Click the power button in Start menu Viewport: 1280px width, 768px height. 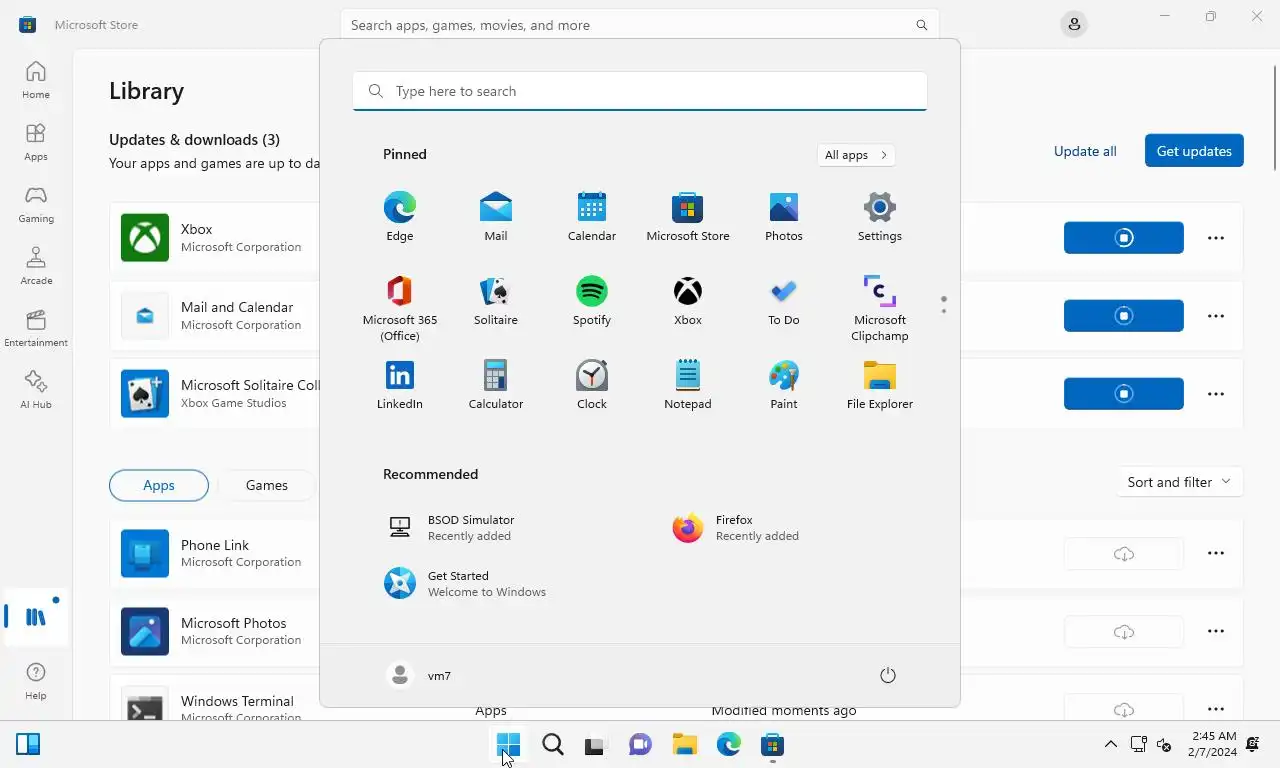(x=887, y=676)
